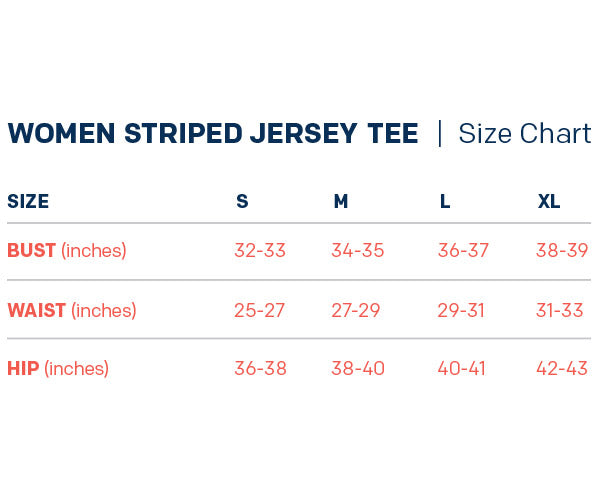Viewport: 600px width, 500px height.
Task: Click hip measurement 36-38 for size S
Action: (x=260, y=369)
